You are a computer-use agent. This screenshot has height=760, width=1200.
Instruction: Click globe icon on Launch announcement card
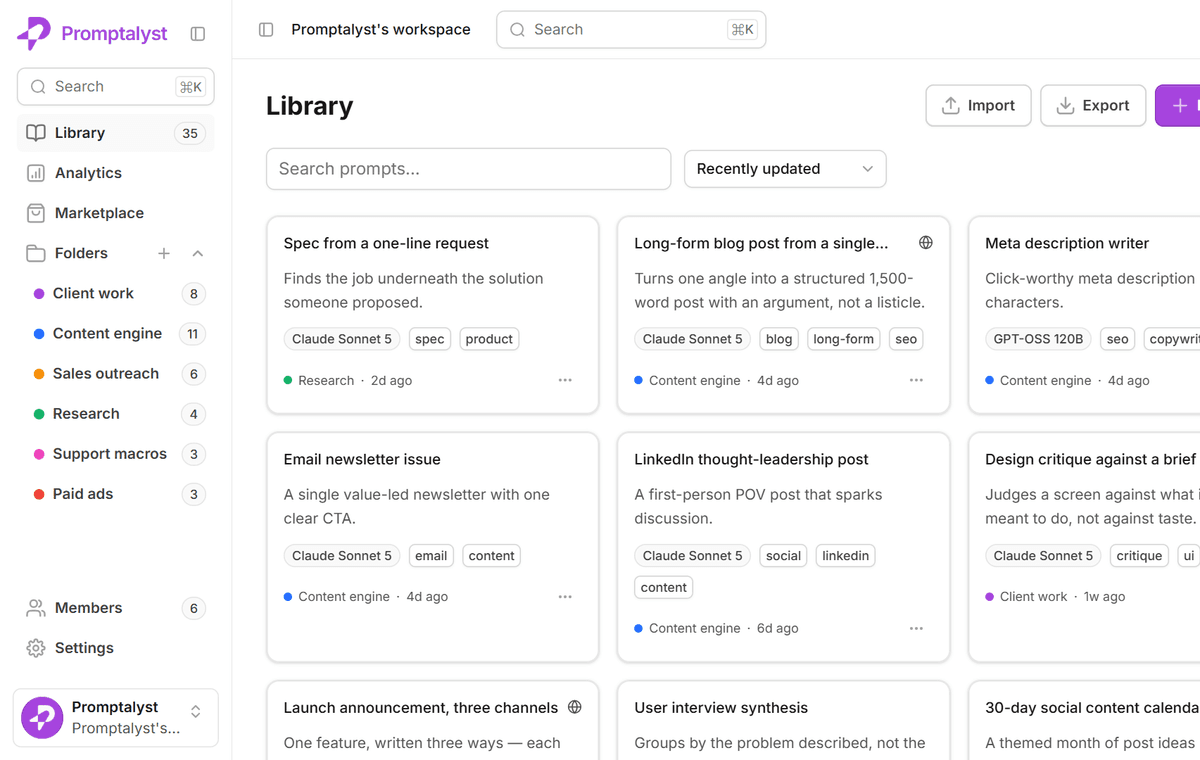click(x=575, y=707)
